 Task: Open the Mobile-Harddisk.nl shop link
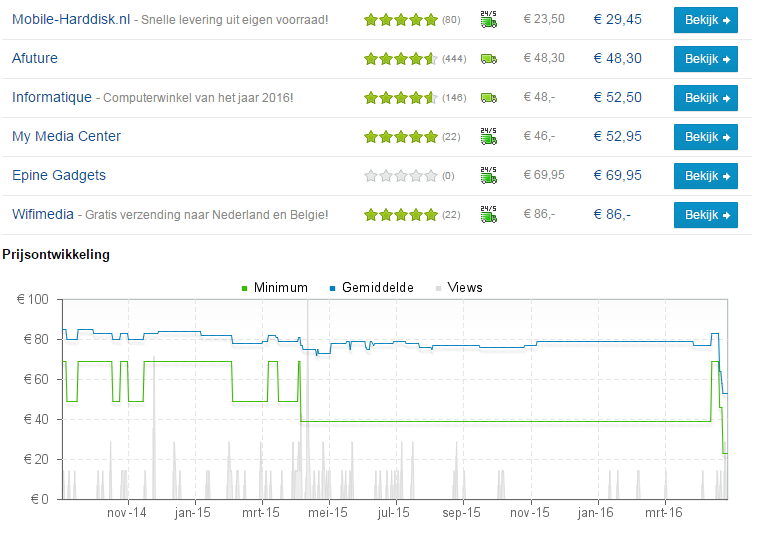click(71, 19)
